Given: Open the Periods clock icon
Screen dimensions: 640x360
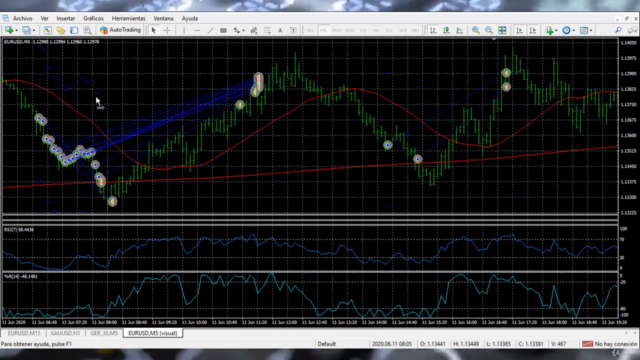Looking at the screenshot, I should point(566,30).
